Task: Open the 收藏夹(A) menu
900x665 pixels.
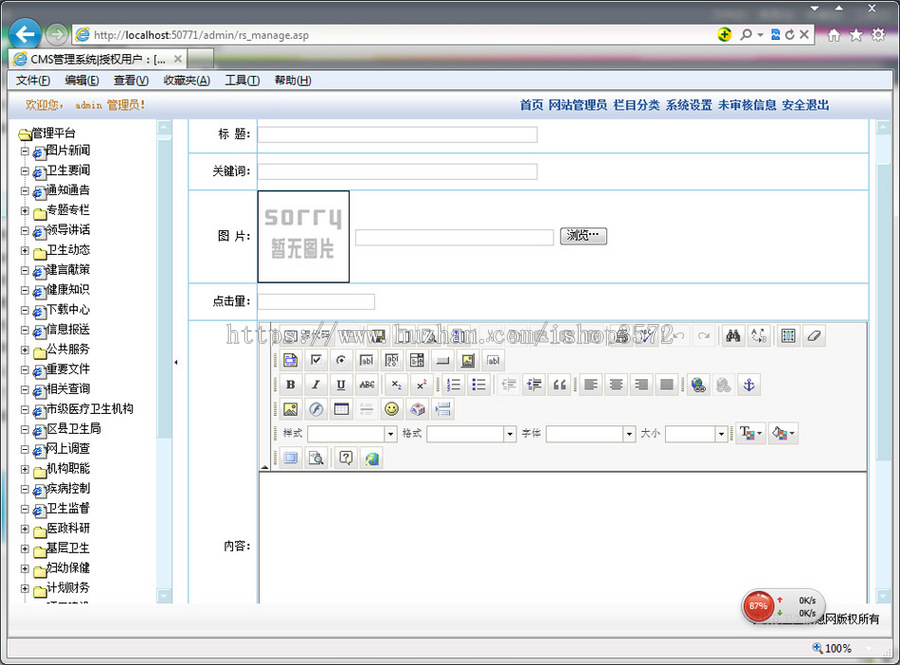Action: (187, 80)
